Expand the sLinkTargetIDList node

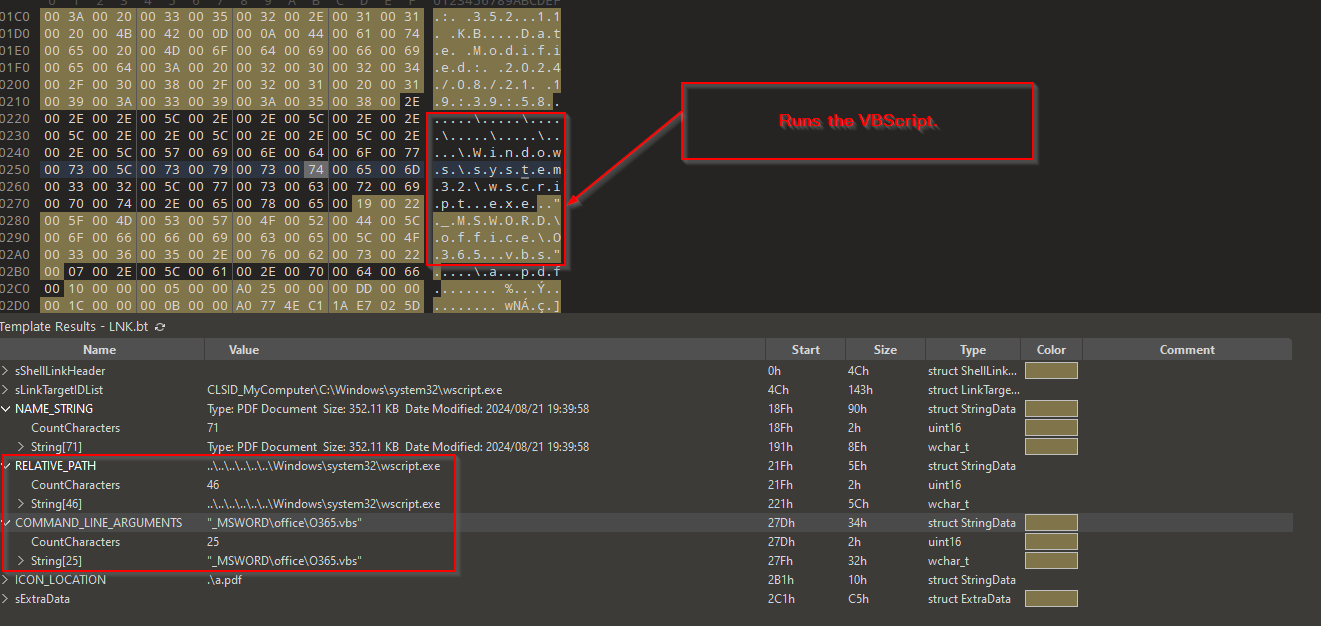6,390
